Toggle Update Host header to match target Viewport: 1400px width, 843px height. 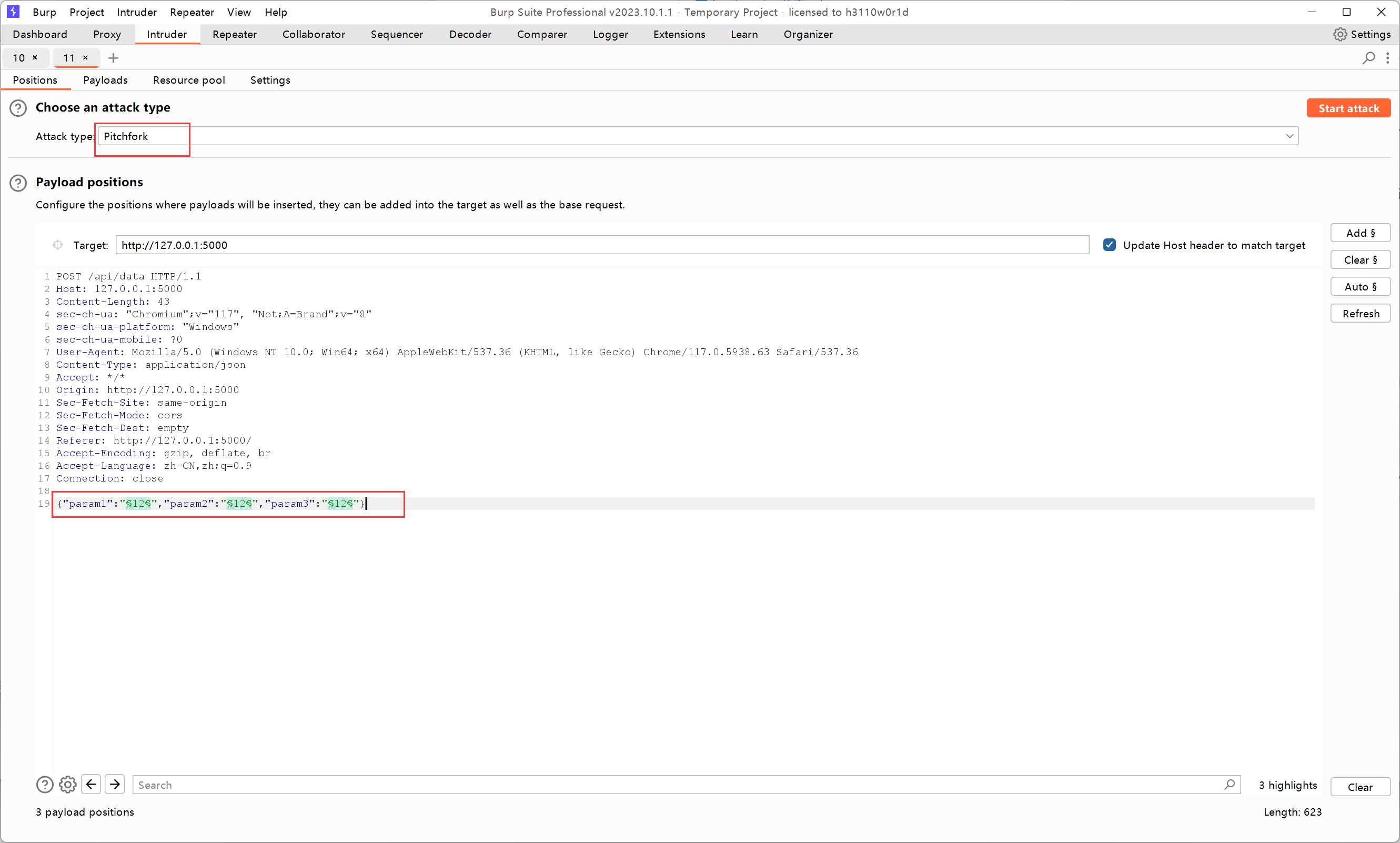pyautogui.click(x=1109, y=245)
